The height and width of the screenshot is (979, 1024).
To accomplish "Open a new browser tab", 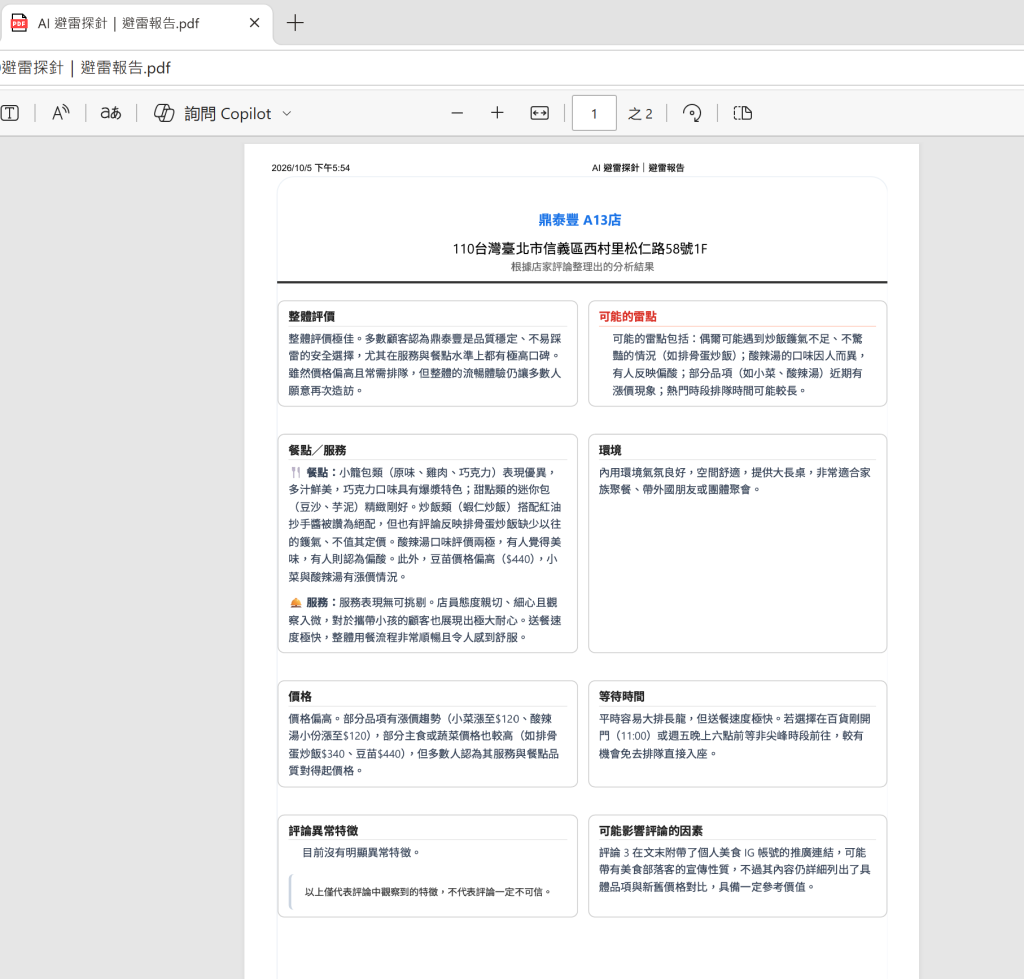I will pyautogui.click(x=295, y=23).
